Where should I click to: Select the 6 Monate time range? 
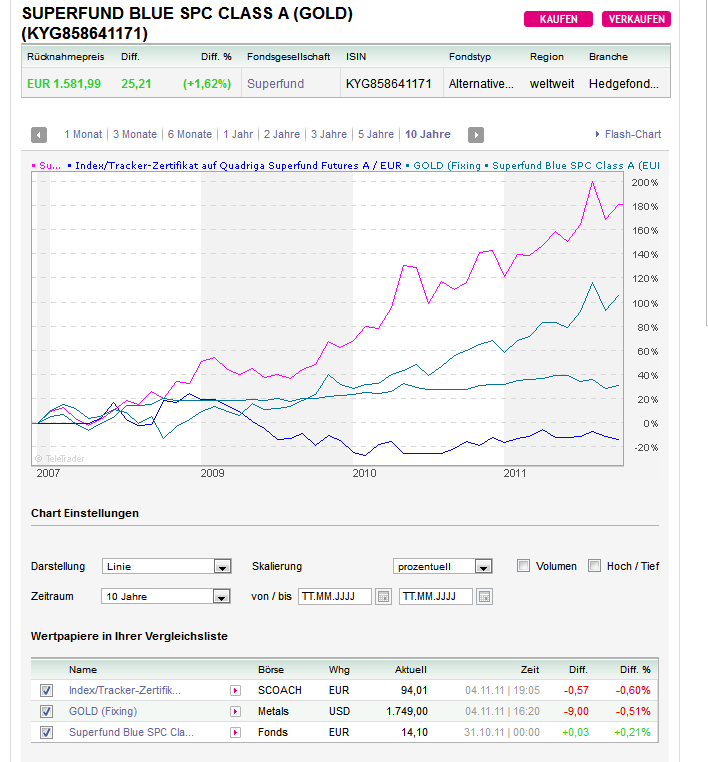(190, 134)
